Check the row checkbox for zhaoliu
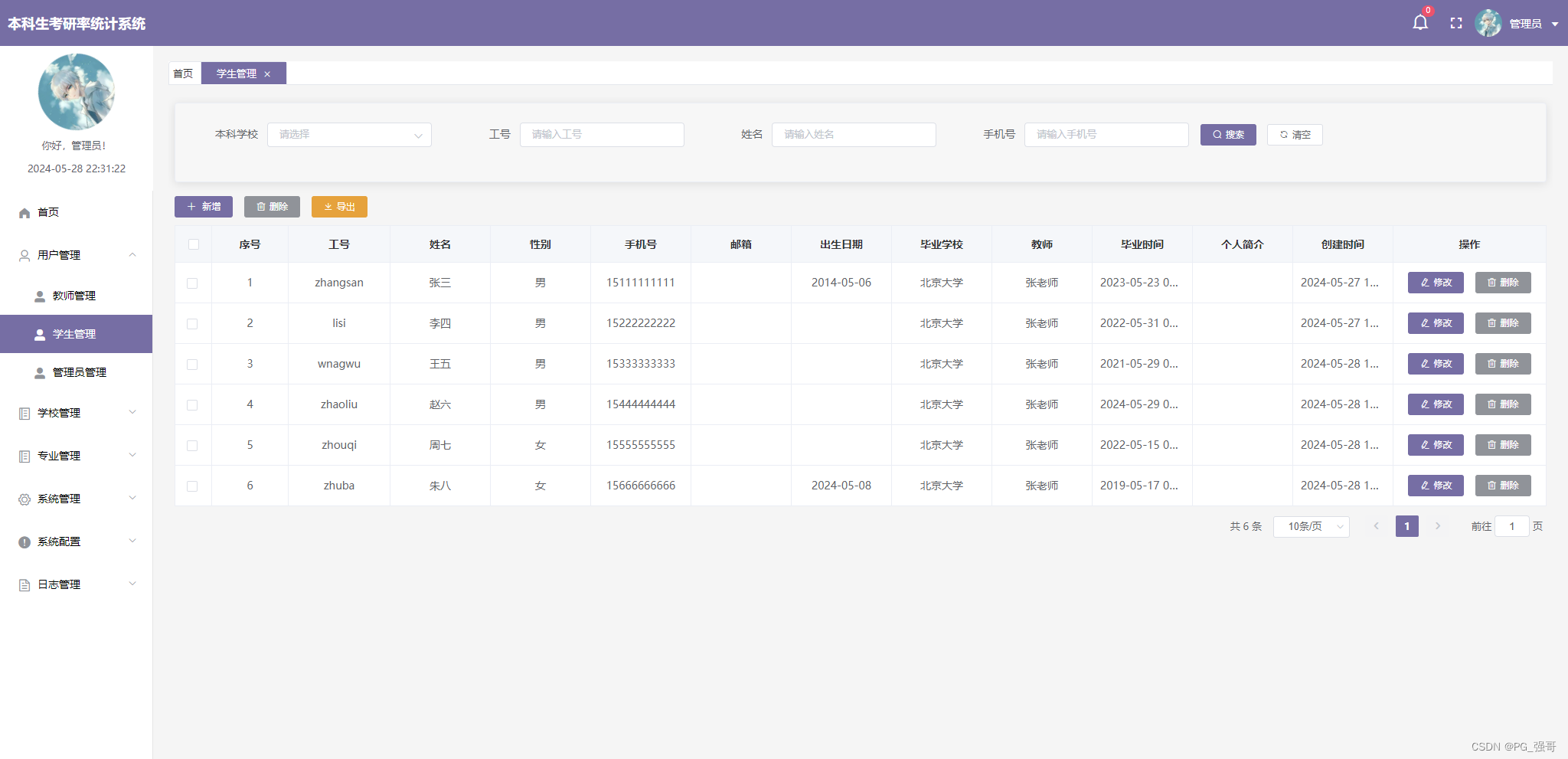Viewport: 1568px width, 759px height. 192,405
